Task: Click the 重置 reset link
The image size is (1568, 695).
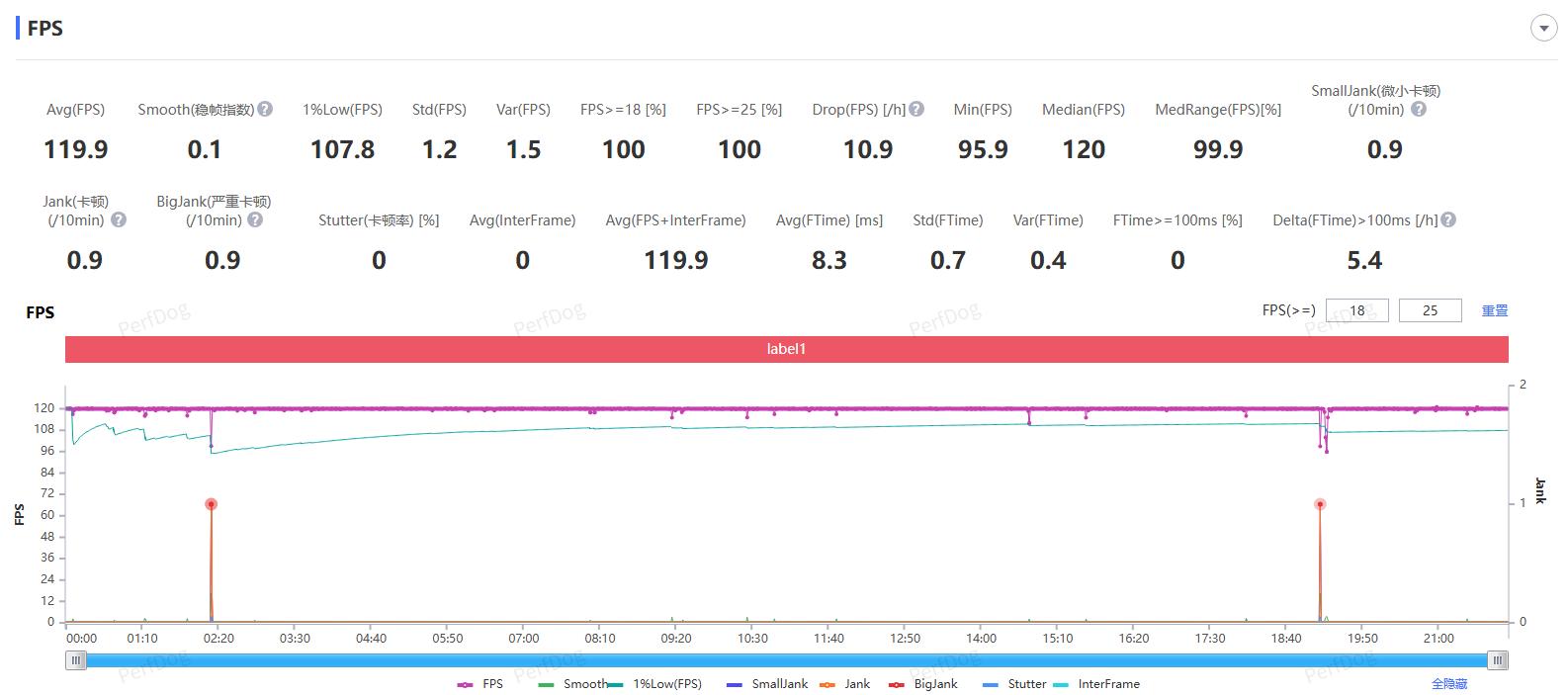Action: point(1494,311)
